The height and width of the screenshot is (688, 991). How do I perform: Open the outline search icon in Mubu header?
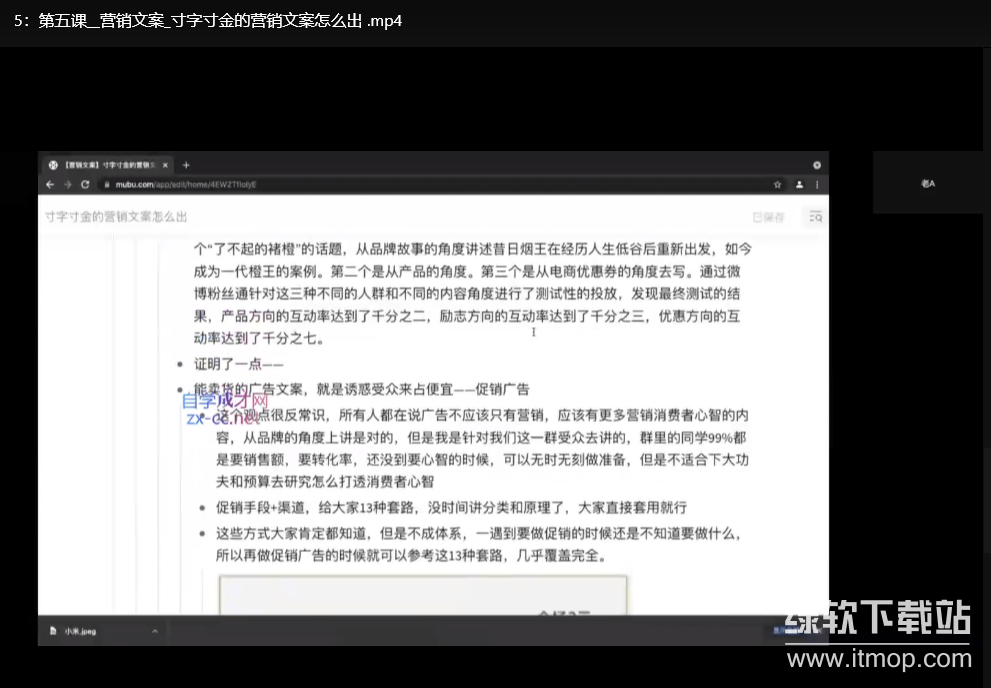point(815,217)
